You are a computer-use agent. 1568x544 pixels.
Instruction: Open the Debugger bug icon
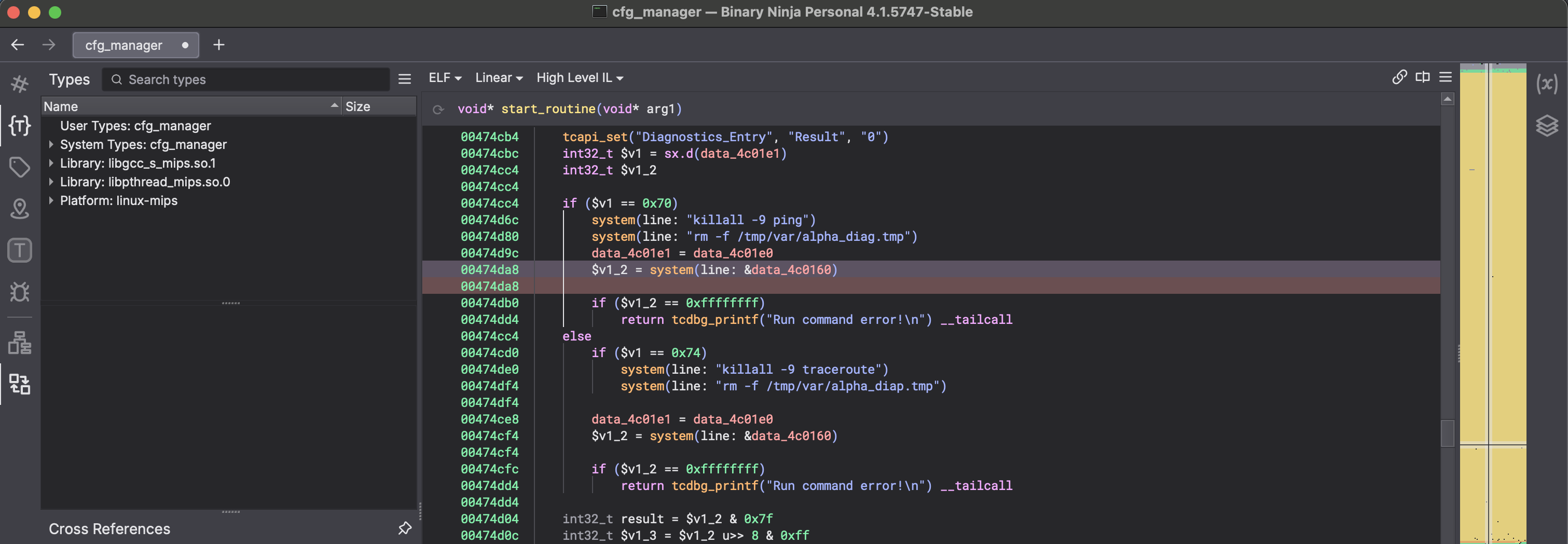(20, 292)
